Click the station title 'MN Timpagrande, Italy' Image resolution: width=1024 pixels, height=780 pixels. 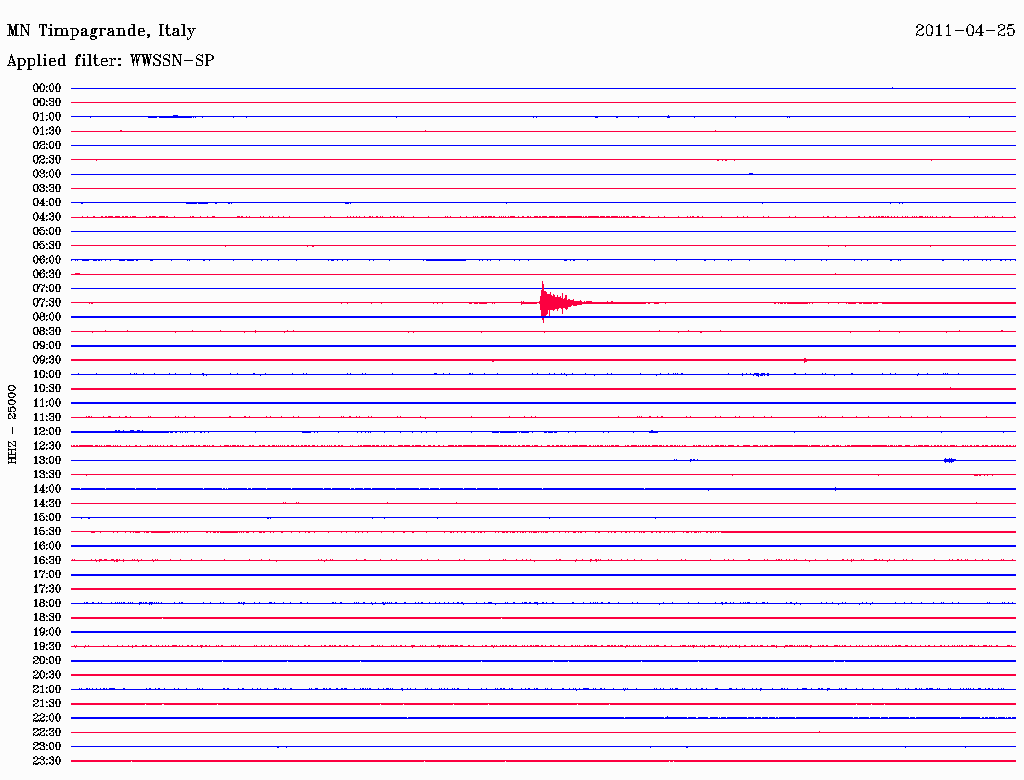[101, 31]
